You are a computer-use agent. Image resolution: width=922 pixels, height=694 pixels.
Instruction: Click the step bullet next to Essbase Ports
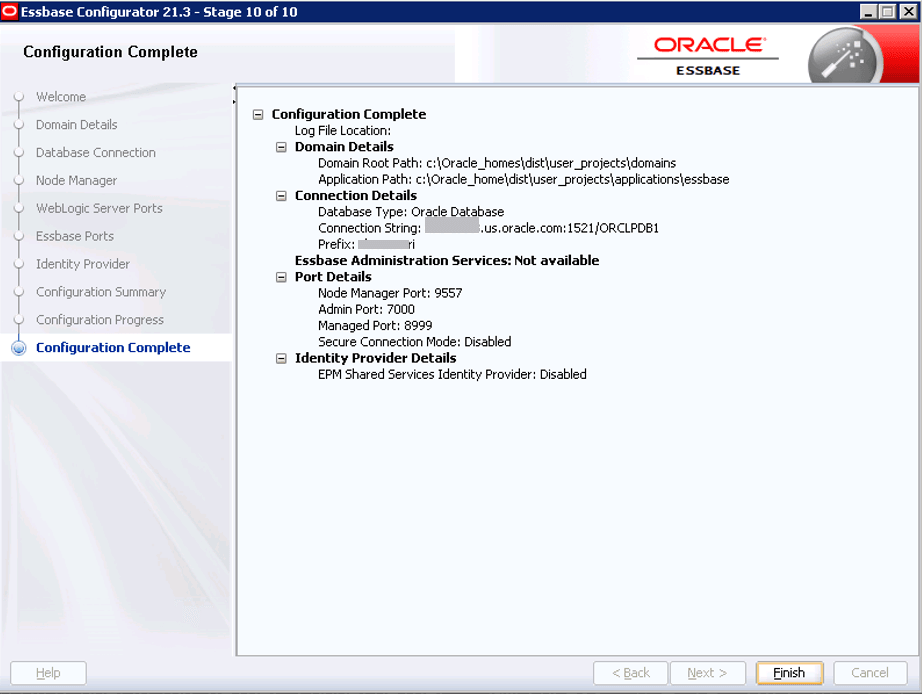pyautogui.click(x=19, y=236)
